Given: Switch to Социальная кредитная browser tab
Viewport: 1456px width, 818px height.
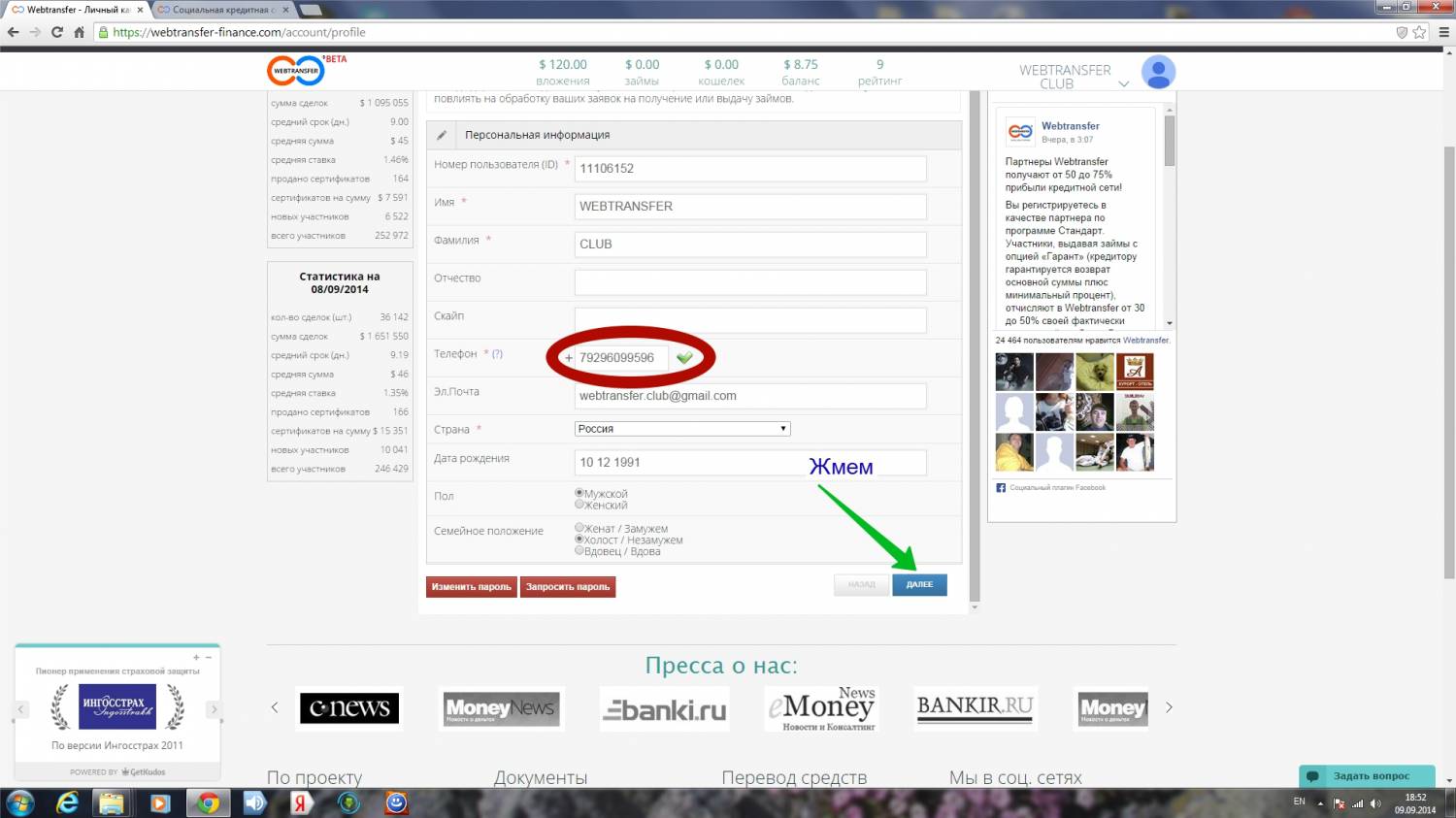Looking at the screenshot, I should 221,10.
